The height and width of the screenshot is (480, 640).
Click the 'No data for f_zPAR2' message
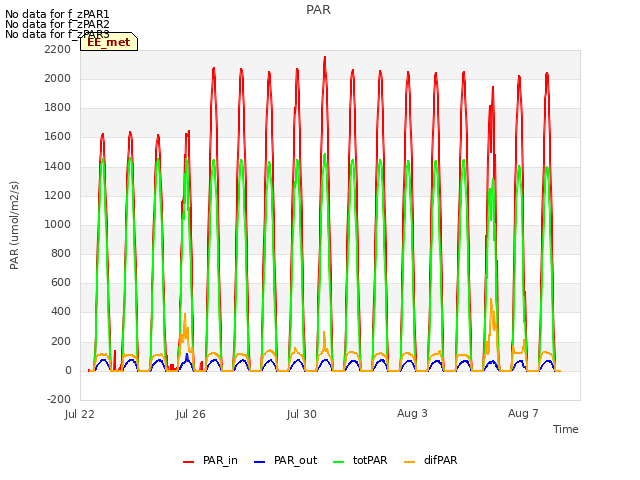click(x=57, y=24)
